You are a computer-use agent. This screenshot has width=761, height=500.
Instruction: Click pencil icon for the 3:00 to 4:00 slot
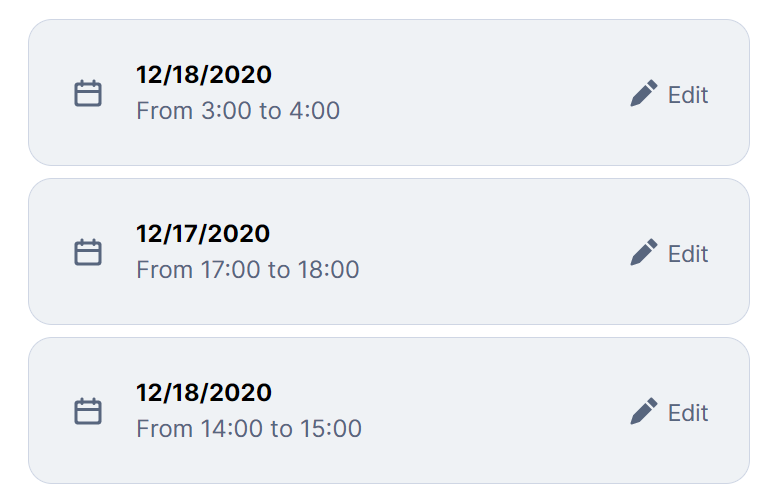click(644, 93)
